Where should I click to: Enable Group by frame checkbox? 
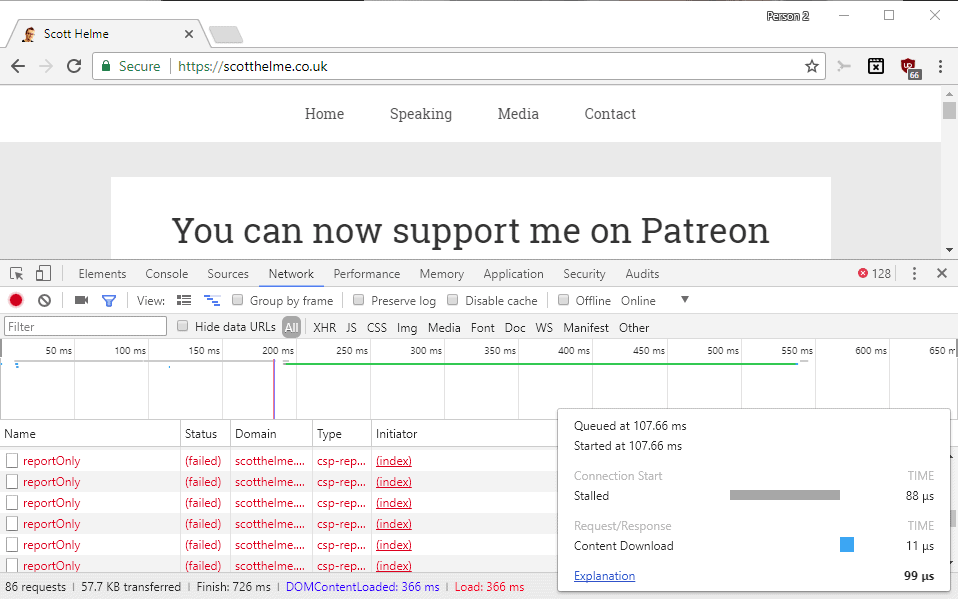point(238,300)
